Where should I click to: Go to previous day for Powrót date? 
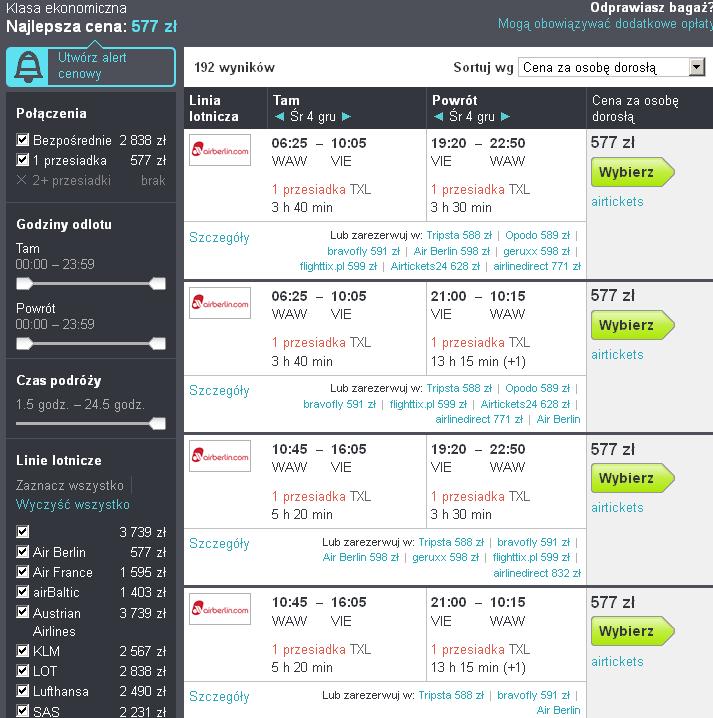(438, 116)
